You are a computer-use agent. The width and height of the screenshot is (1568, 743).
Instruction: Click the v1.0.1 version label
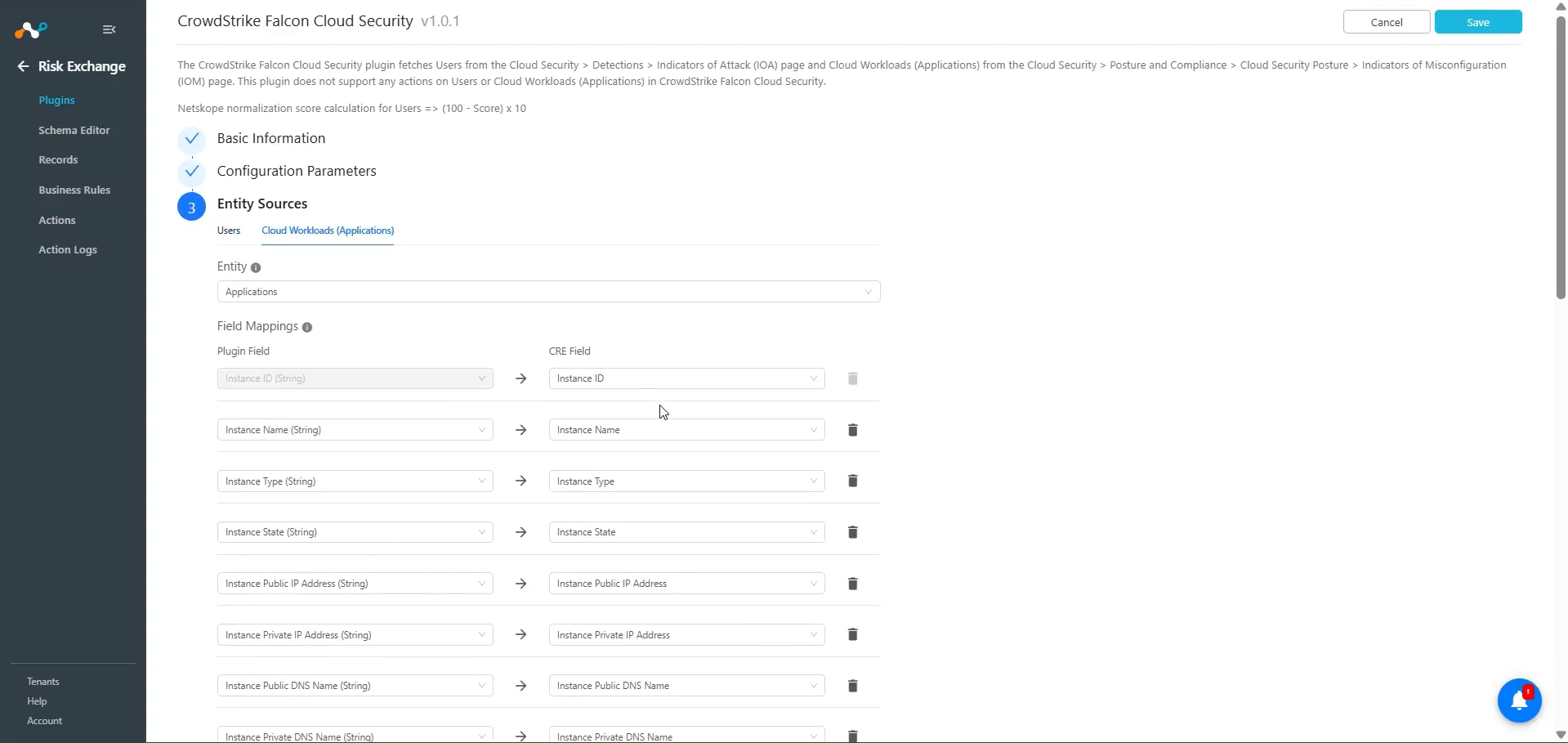440,22
